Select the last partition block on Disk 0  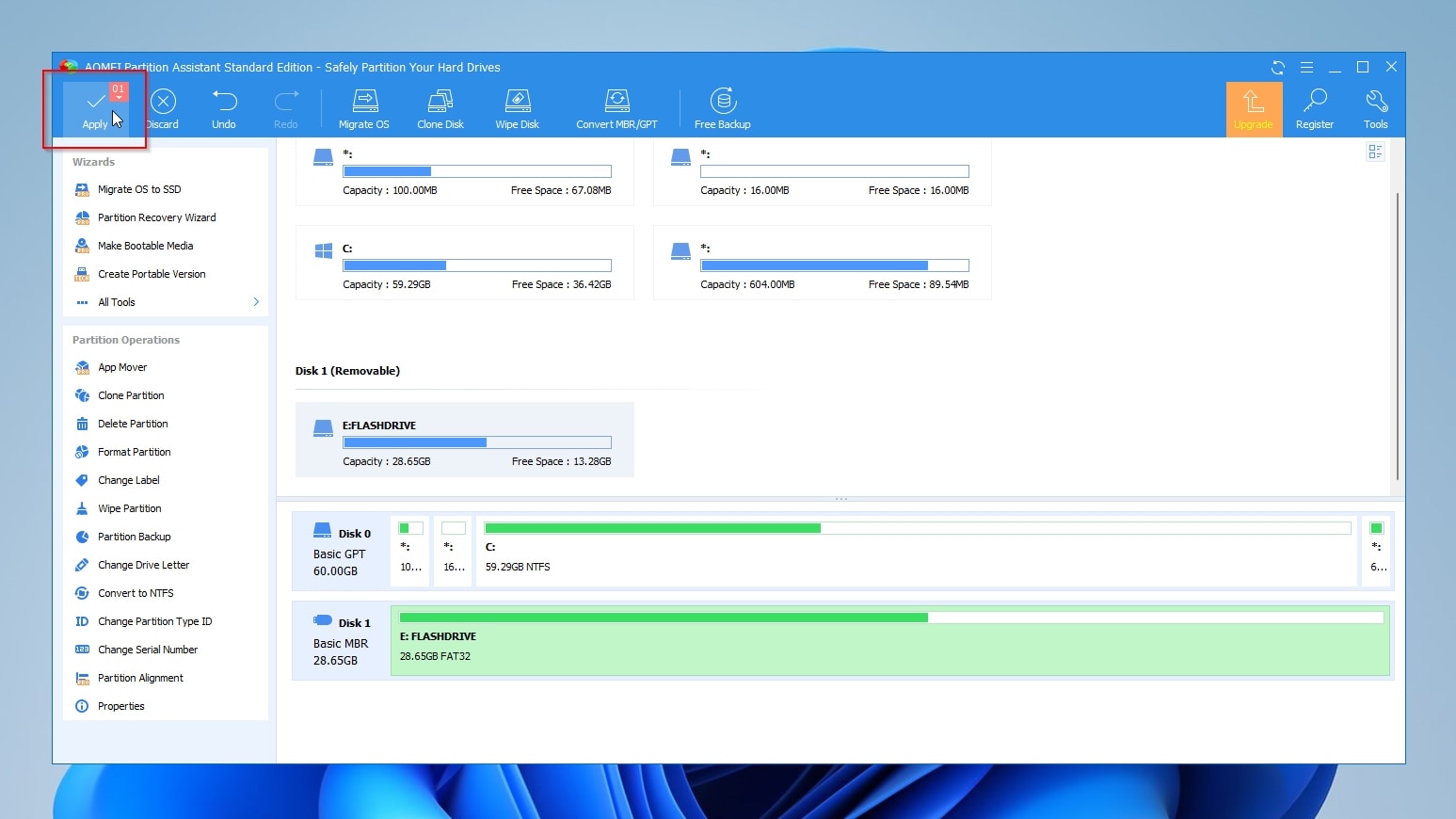[x=1377, y=551]
